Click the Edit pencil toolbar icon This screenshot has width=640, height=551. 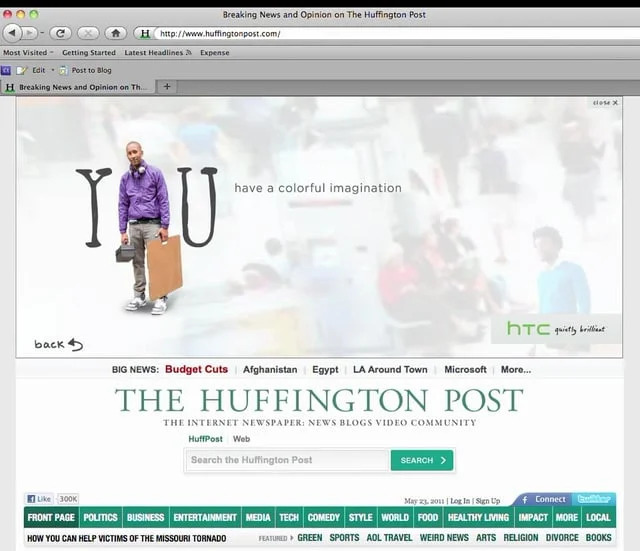[22, 70]
